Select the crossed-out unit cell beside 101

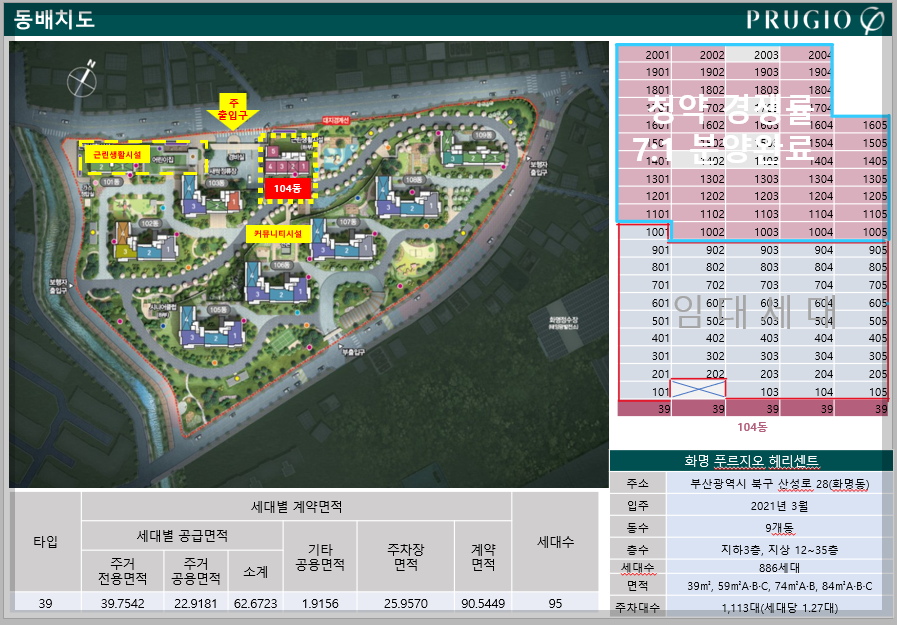[698, 389]
